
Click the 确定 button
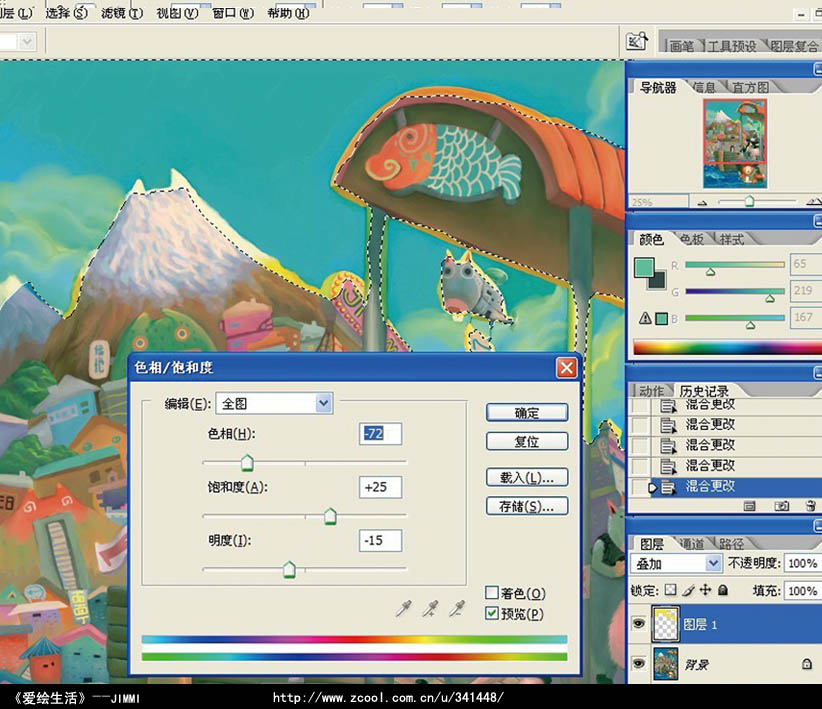(527, 413)
